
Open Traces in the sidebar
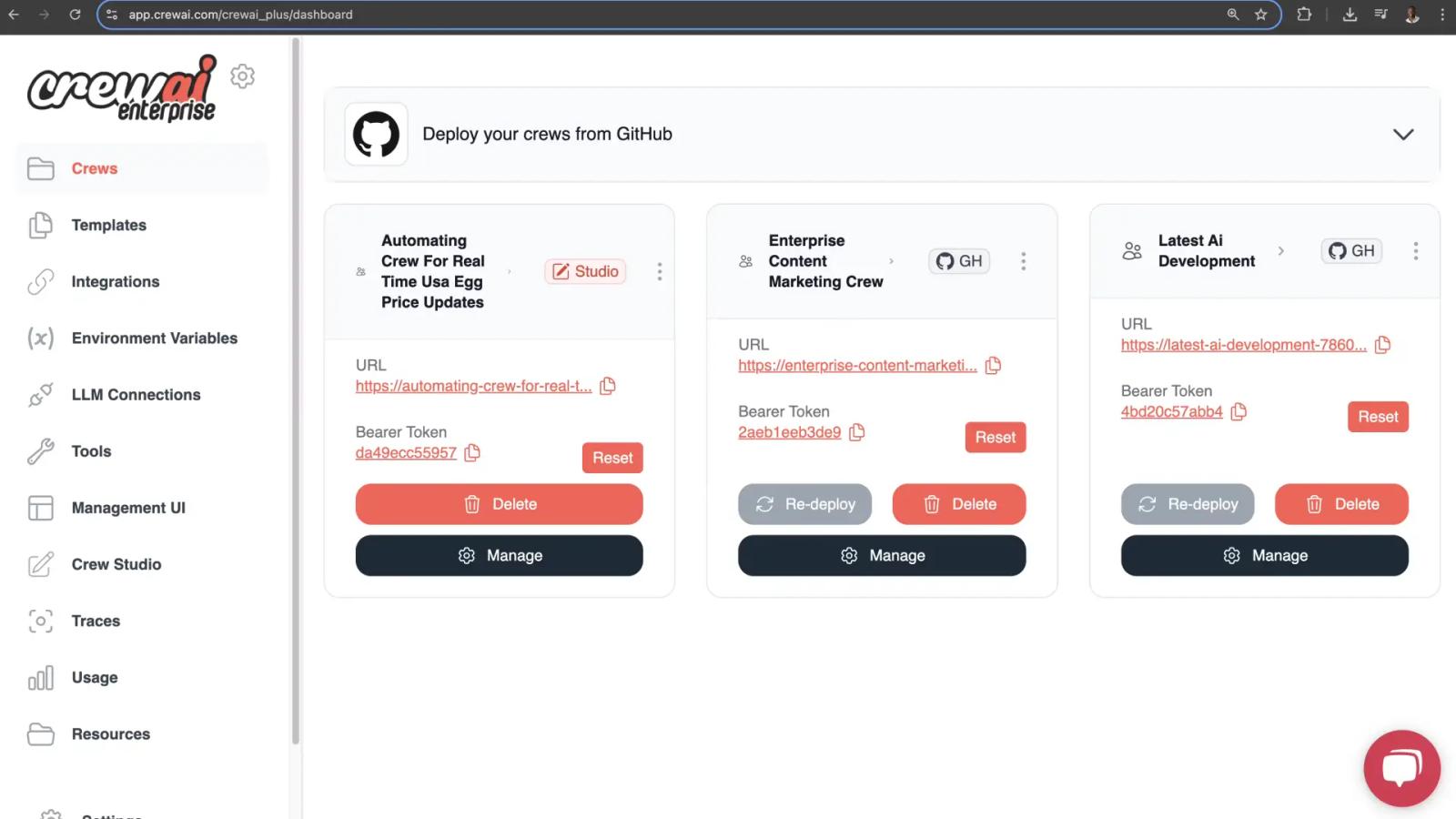coord(142,620)
